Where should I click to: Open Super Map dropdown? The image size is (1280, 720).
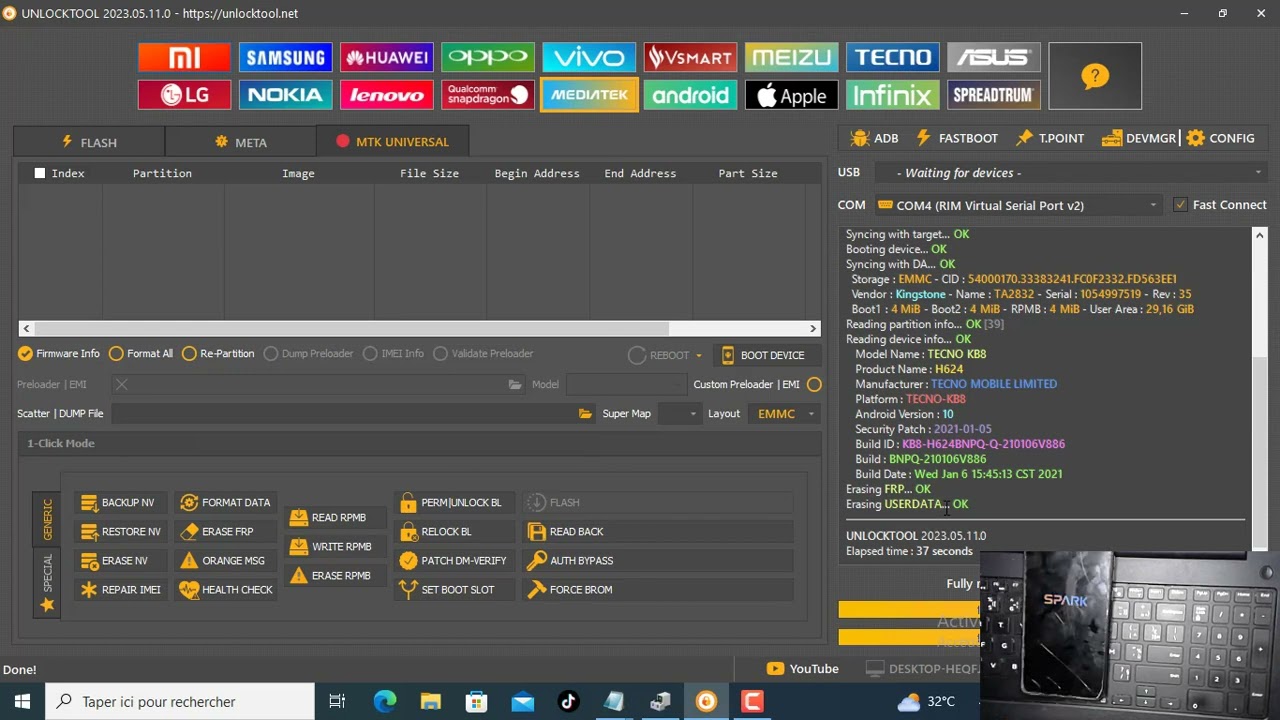pyautogui.click(x=679, y=414)
